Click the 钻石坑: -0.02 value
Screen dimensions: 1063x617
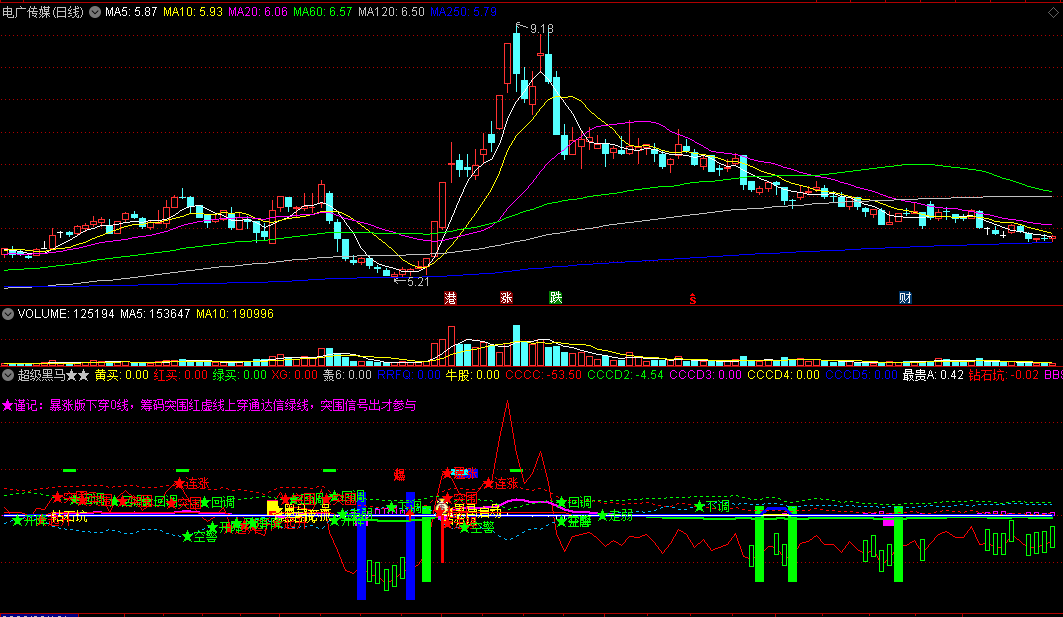(1003, 375)
